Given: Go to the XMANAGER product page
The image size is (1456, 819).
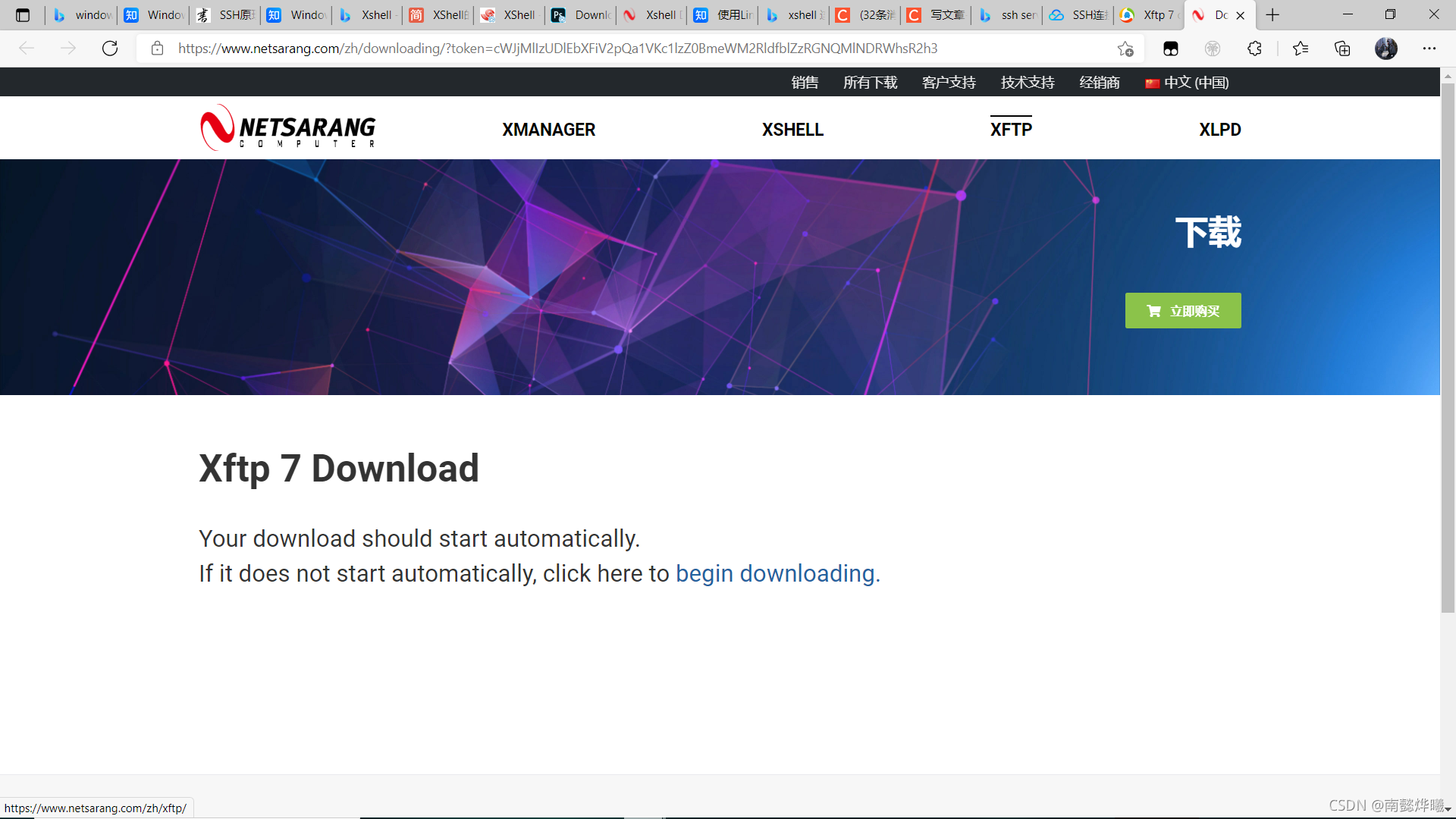Looking at the screenshot, I should coord(549,130).
